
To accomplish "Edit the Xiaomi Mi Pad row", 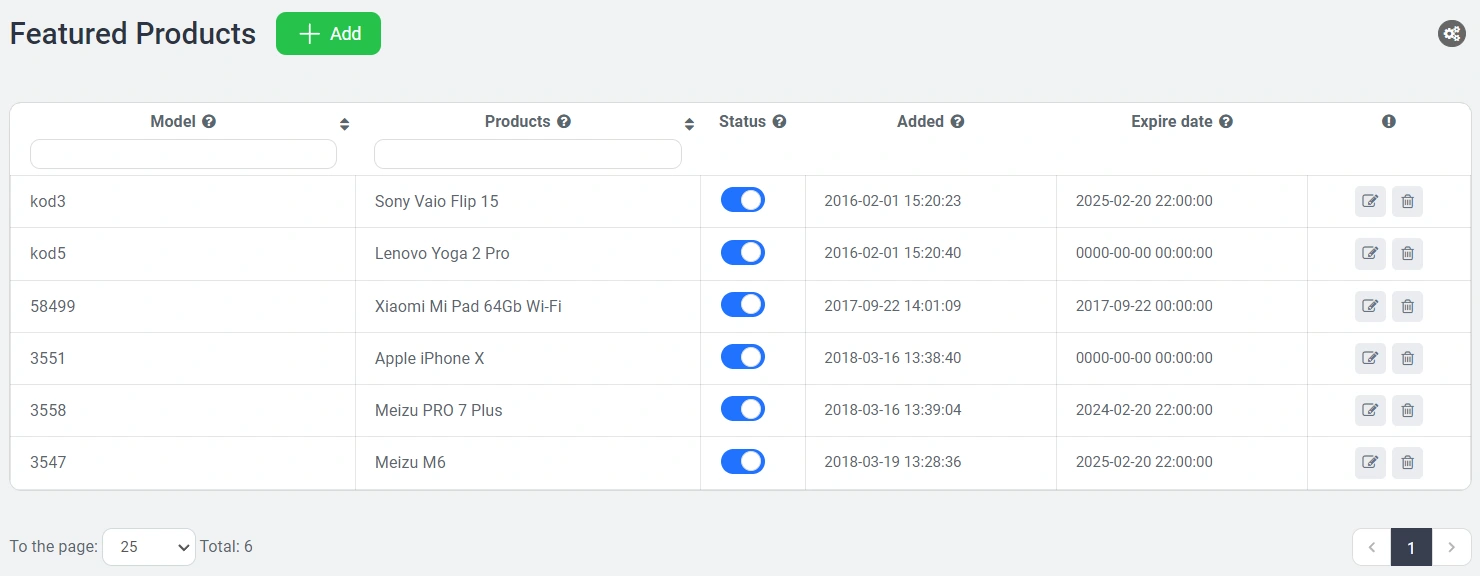I will (1370, 306).
